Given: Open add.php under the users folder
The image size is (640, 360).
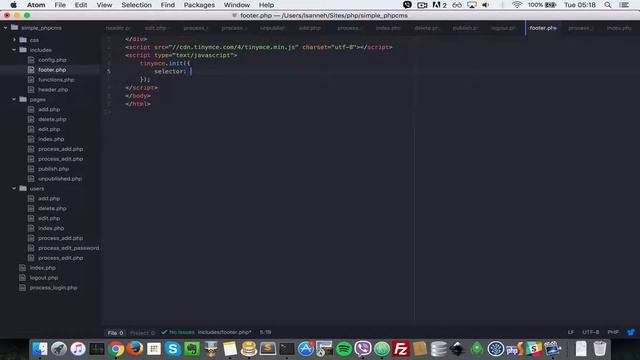Looking at the screenshot, I should 49,198.
